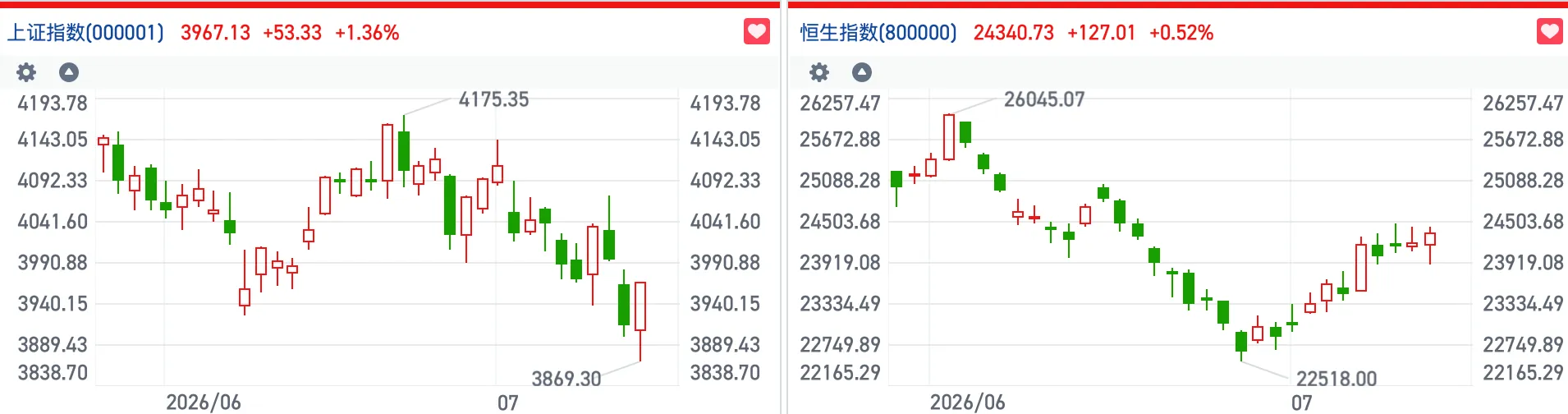Image resolution: width=1568 pixels, height=414 pixels.
Task: Select the 26045.07 high marker label
Action: tap(1044, 99)
